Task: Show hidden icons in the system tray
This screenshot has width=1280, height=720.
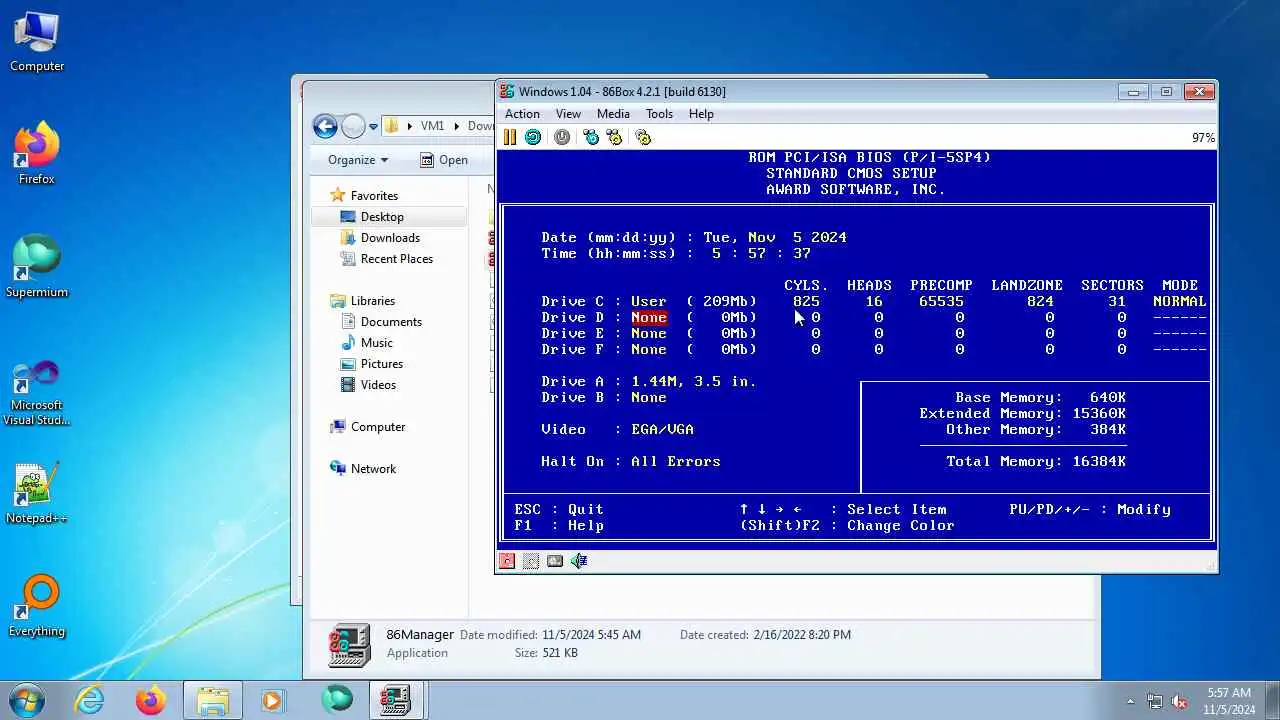Action: (1131, 702)
